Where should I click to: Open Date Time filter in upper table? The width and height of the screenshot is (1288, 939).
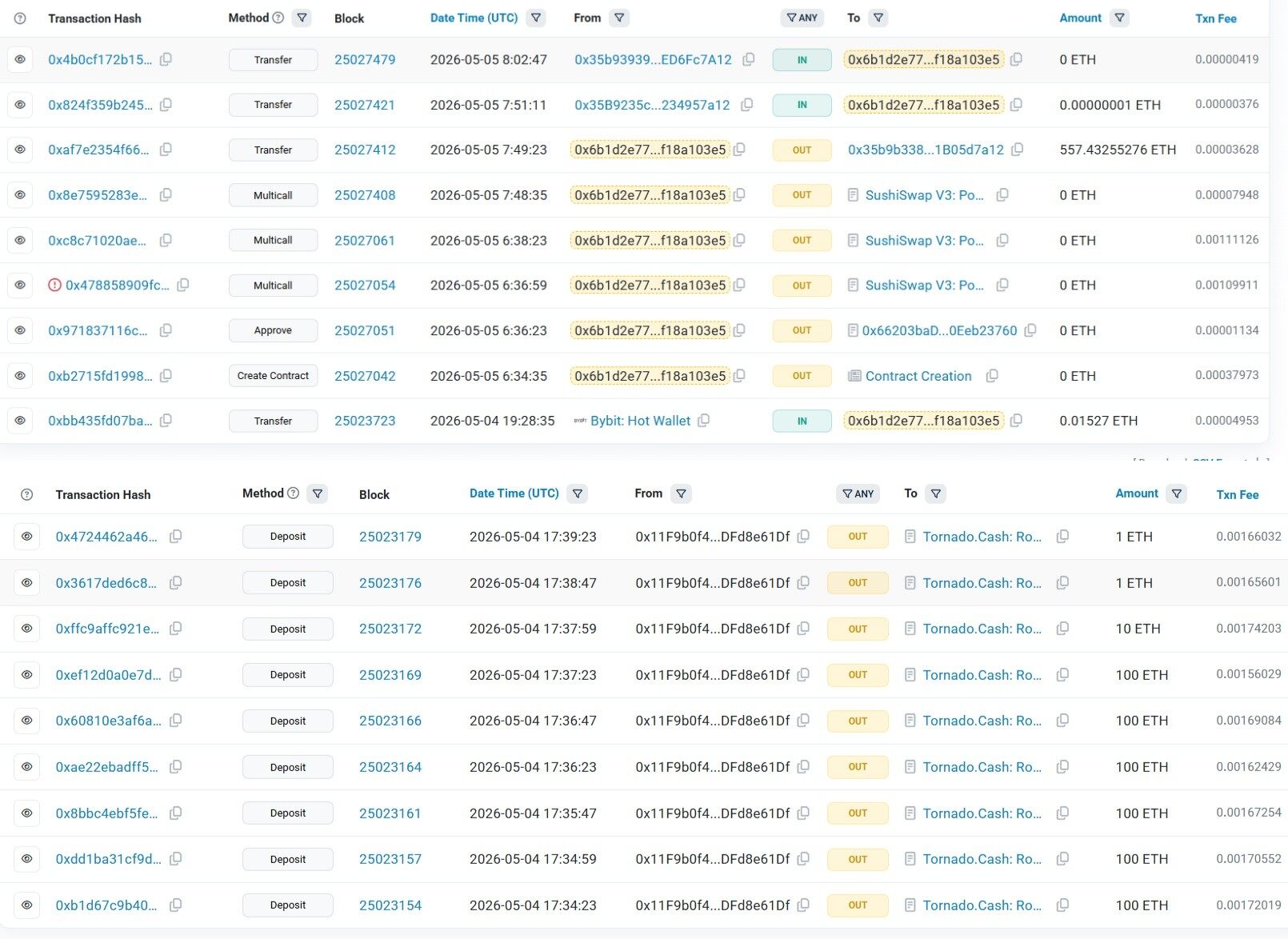tap(536, 18)
